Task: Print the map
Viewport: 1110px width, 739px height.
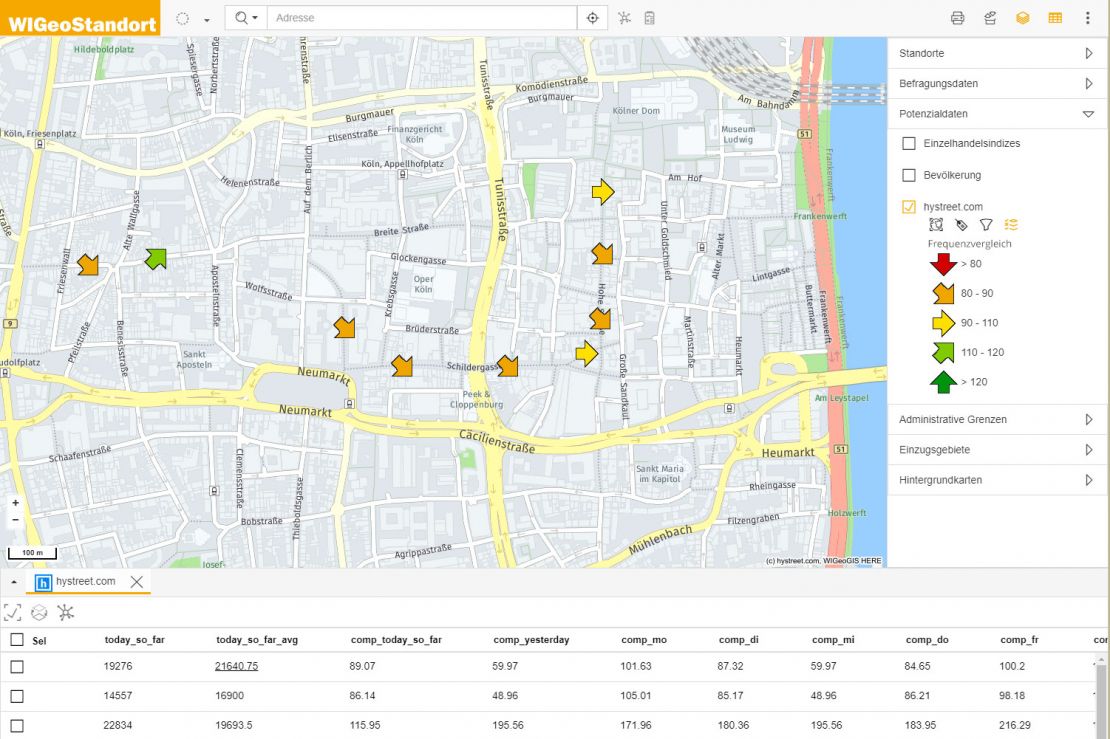Action: click(958, 18)
